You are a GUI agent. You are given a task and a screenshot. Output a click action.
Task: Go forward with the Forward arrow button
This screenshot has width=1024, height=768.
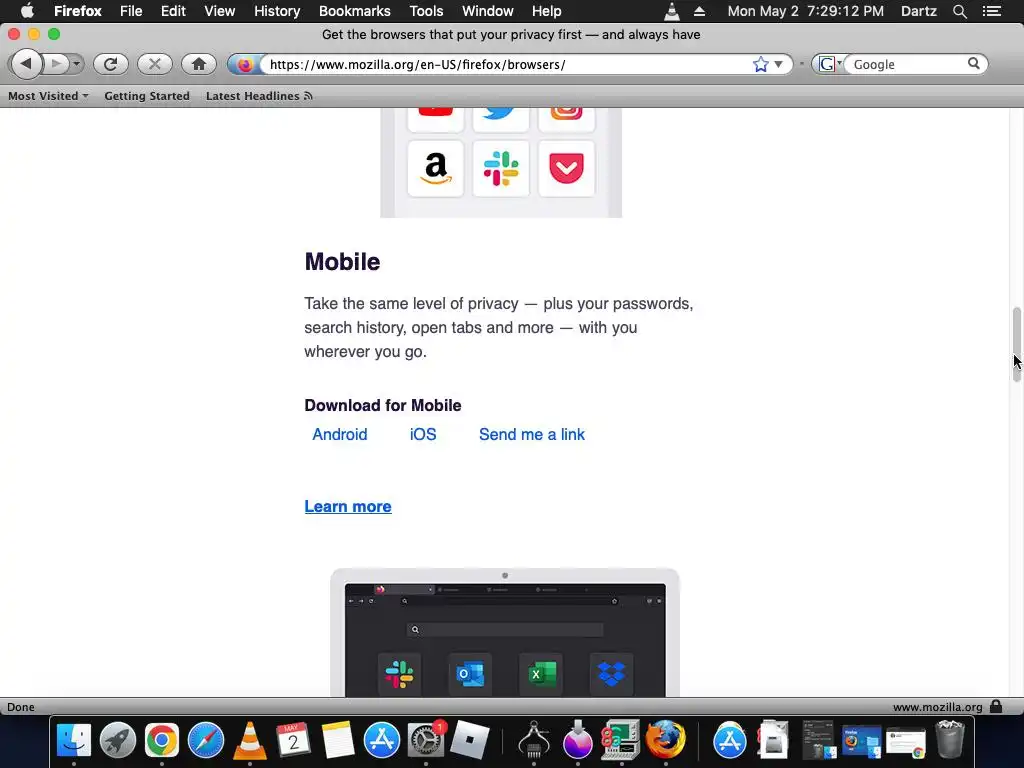[56, 64]
